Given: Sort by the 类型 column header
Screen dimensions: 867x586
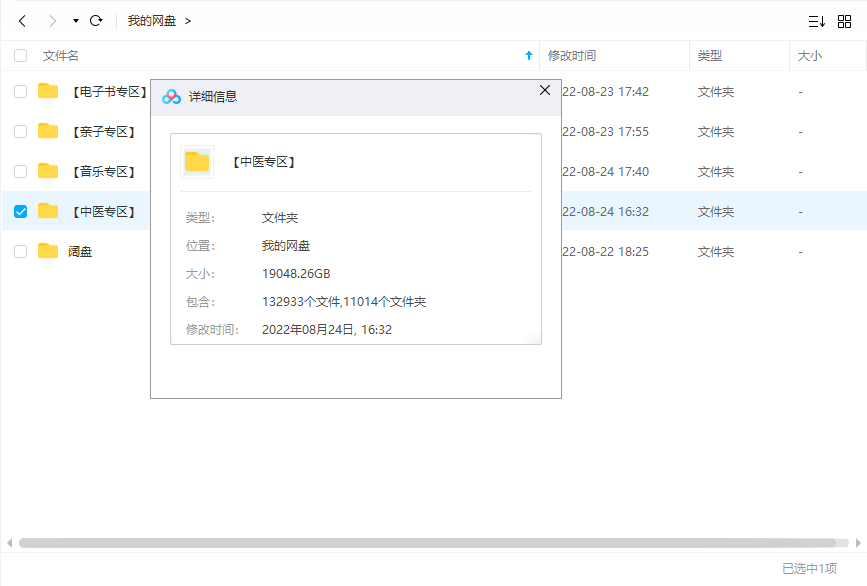Looking at the screenshot, I should point(710,56).
